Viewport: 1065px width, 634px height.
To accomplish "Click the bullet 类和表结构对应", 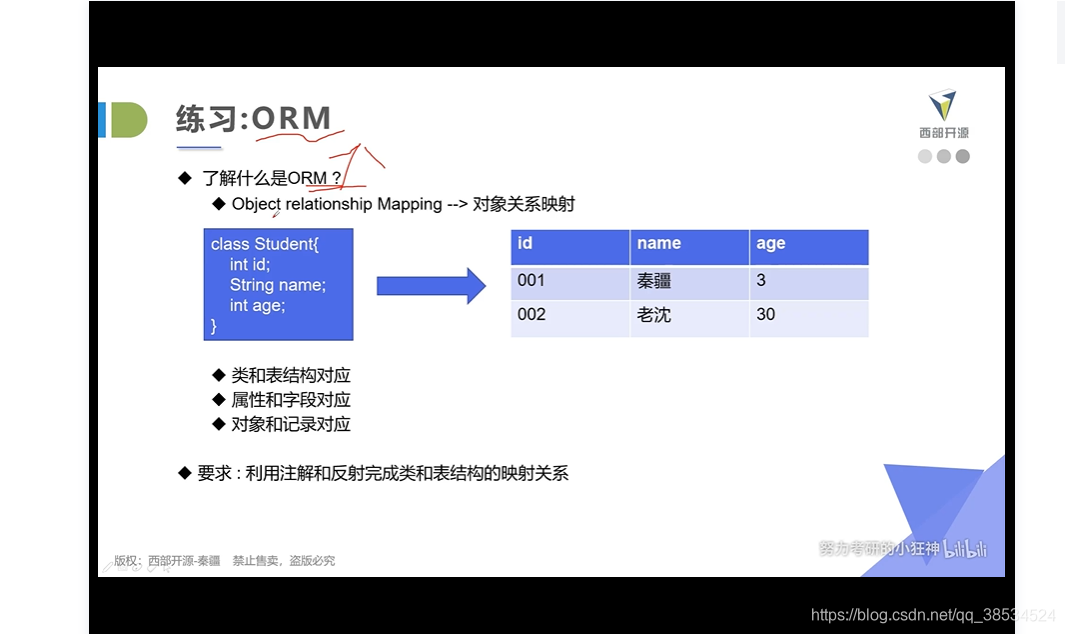I will [x=291, y=375].
